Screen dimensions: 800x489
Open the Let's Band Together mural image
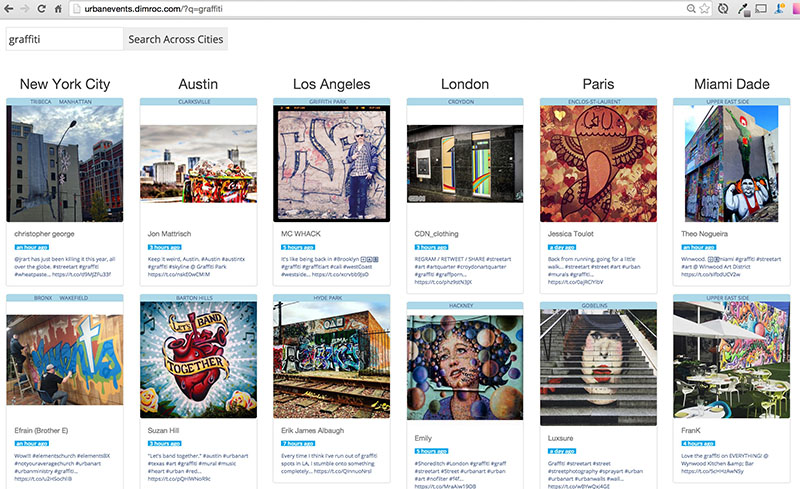[198, 360]
